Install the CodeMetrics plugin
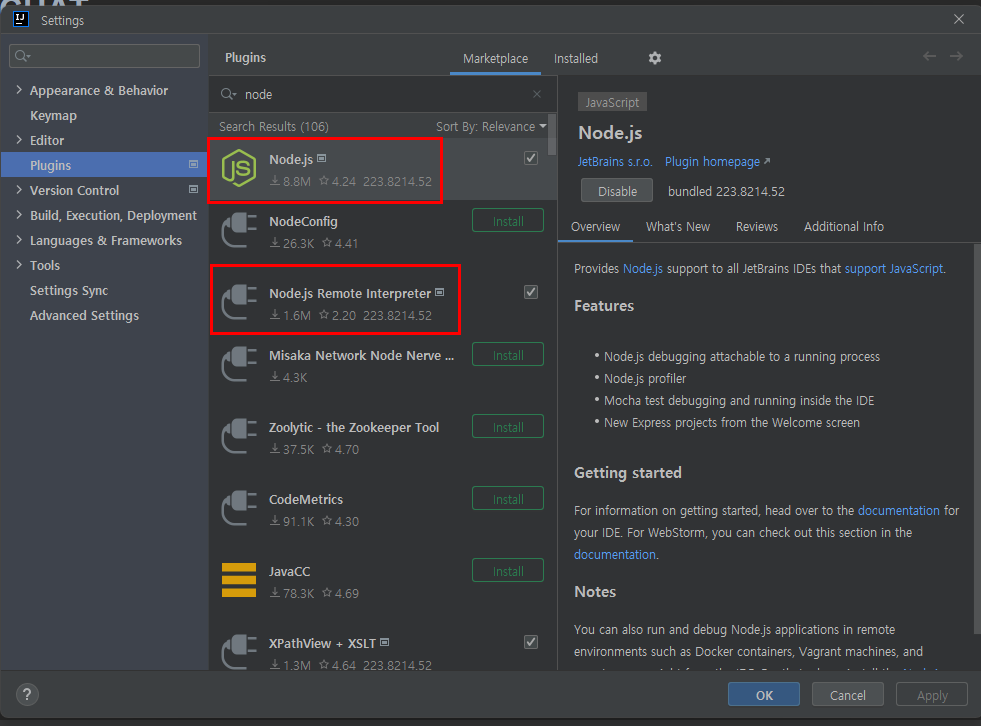Viewport: 981px width, 726px height. point(508,499)
